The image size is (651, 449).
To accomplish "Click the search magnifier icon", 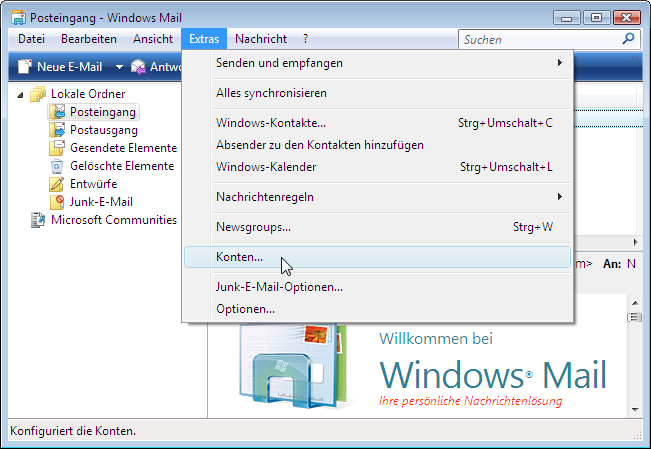I will 628,39.
